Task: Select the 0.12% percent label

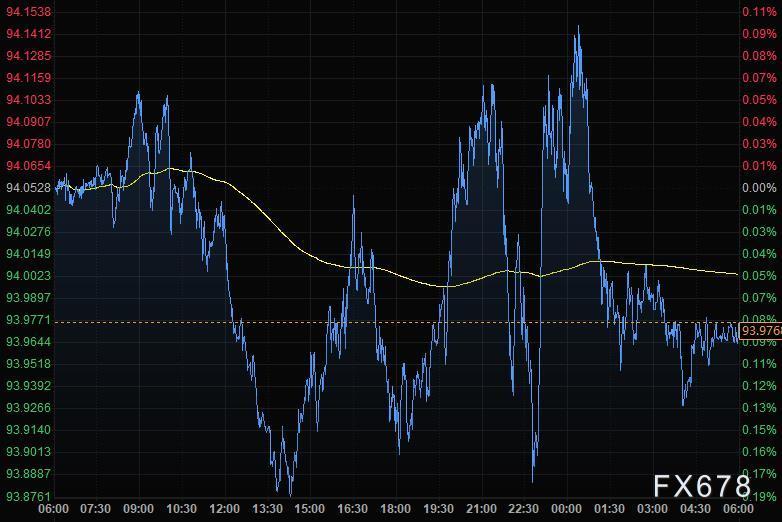Action: (759, 385)
